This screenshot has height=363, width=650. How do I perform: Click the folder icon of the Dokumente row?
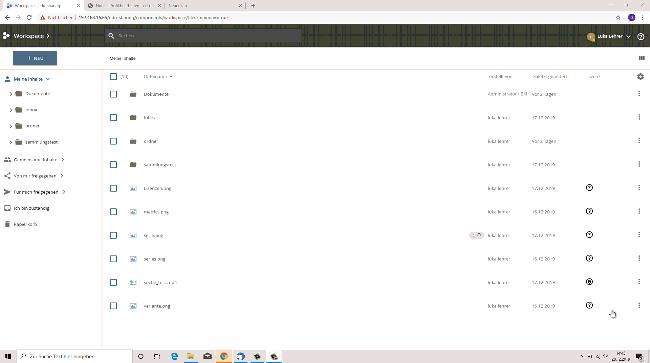tap(133, 94)
